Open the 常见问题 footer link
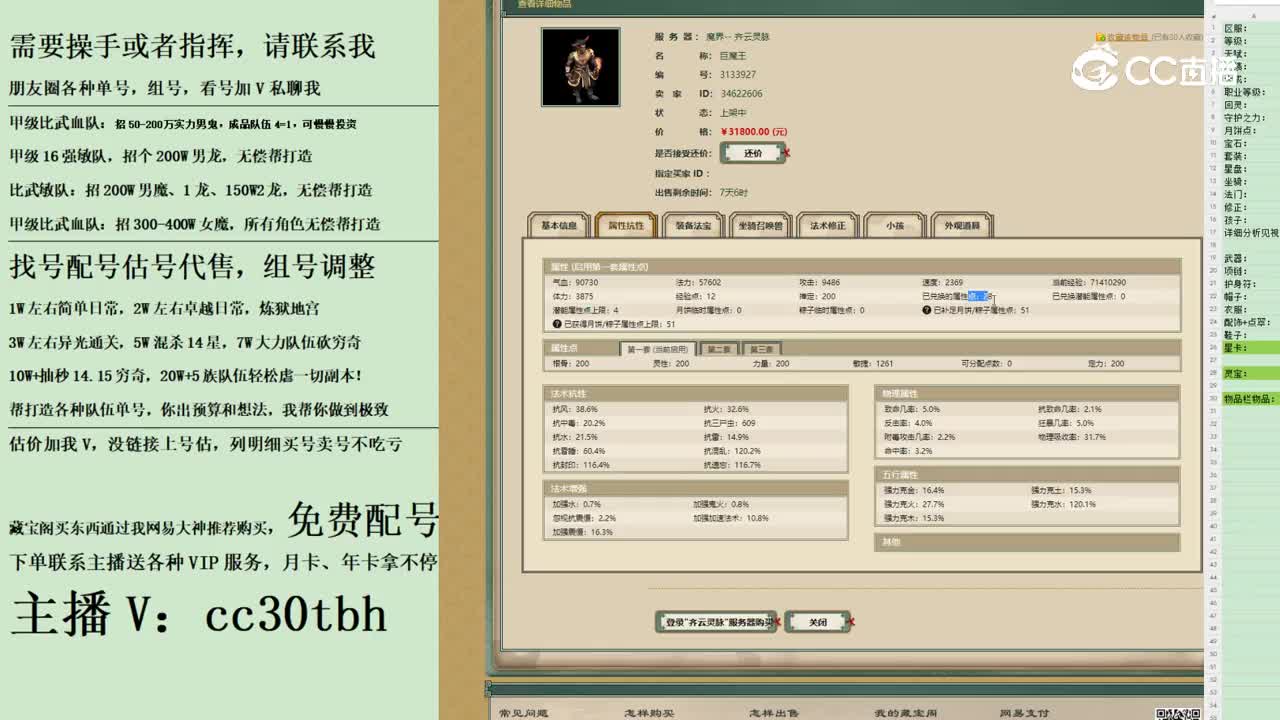Viewport: 1280px width, 720px height. click(x=523, y=713)
